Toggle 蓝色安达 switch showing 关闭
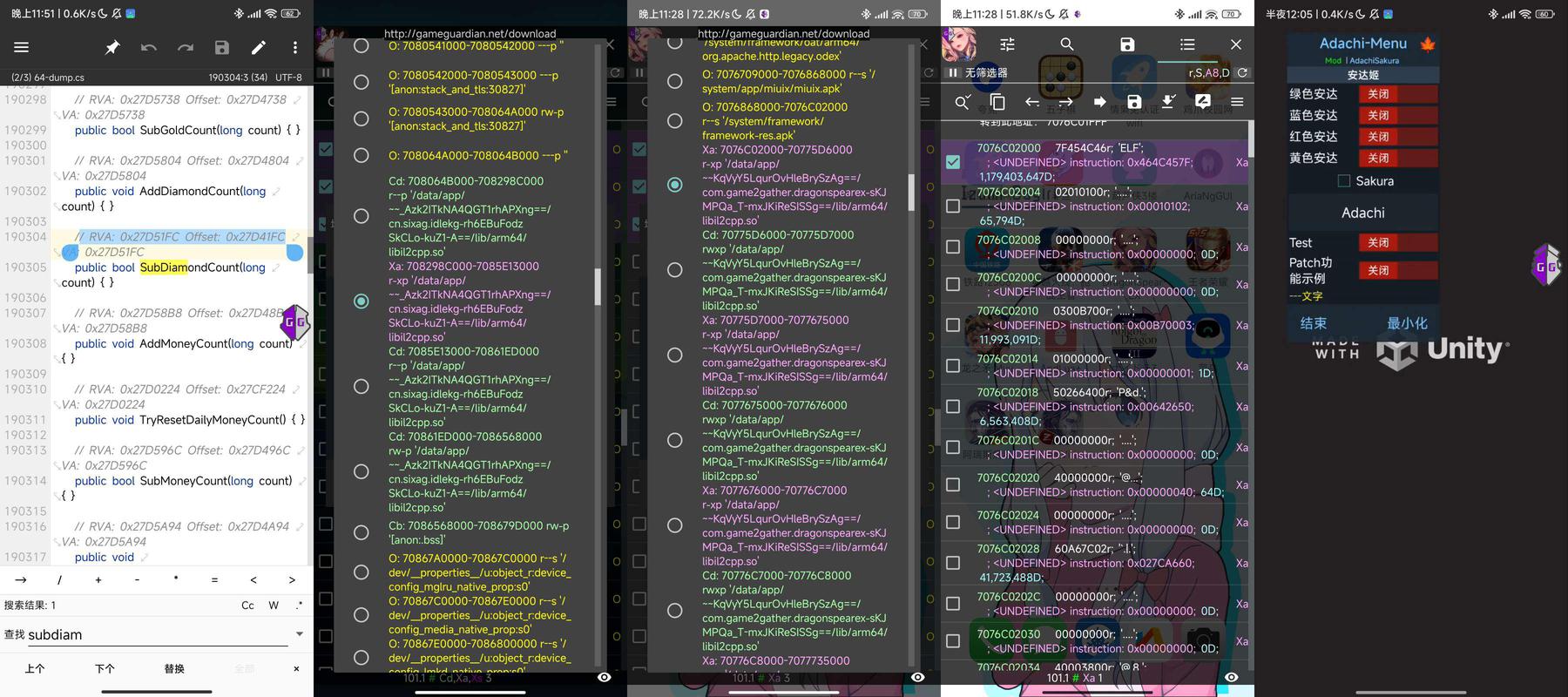 pyautogui.click(x=1397, y=115)
